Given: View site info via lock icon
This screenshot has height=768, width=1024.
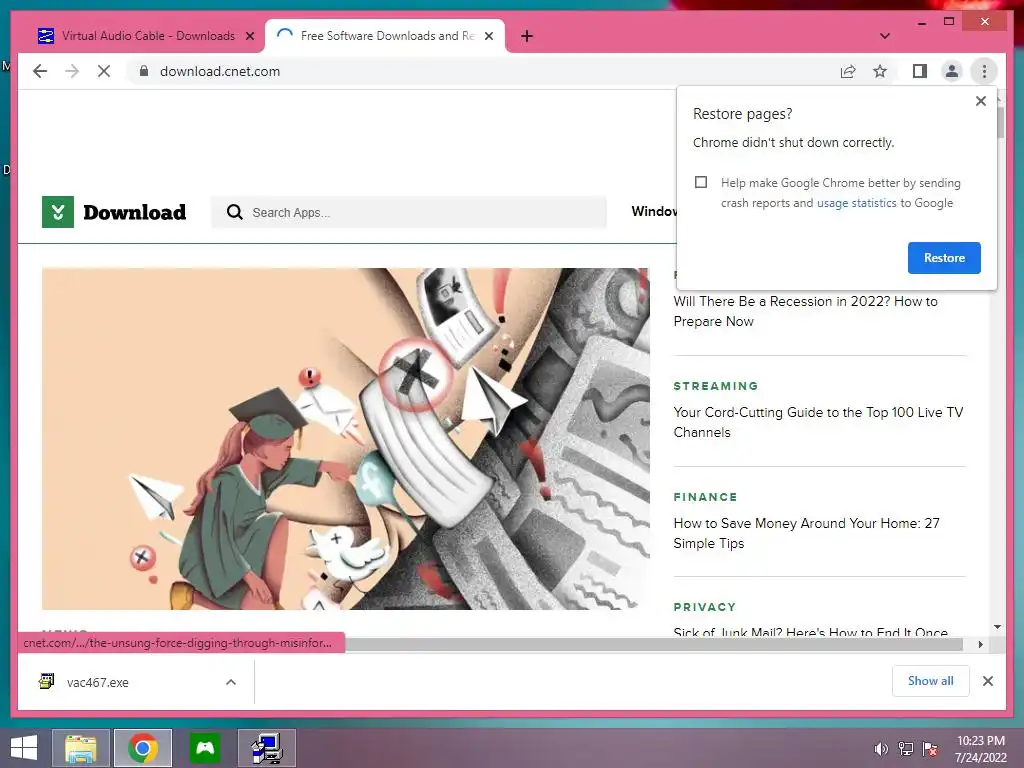Looking at the screenshot, I should (x=144, y=71).
